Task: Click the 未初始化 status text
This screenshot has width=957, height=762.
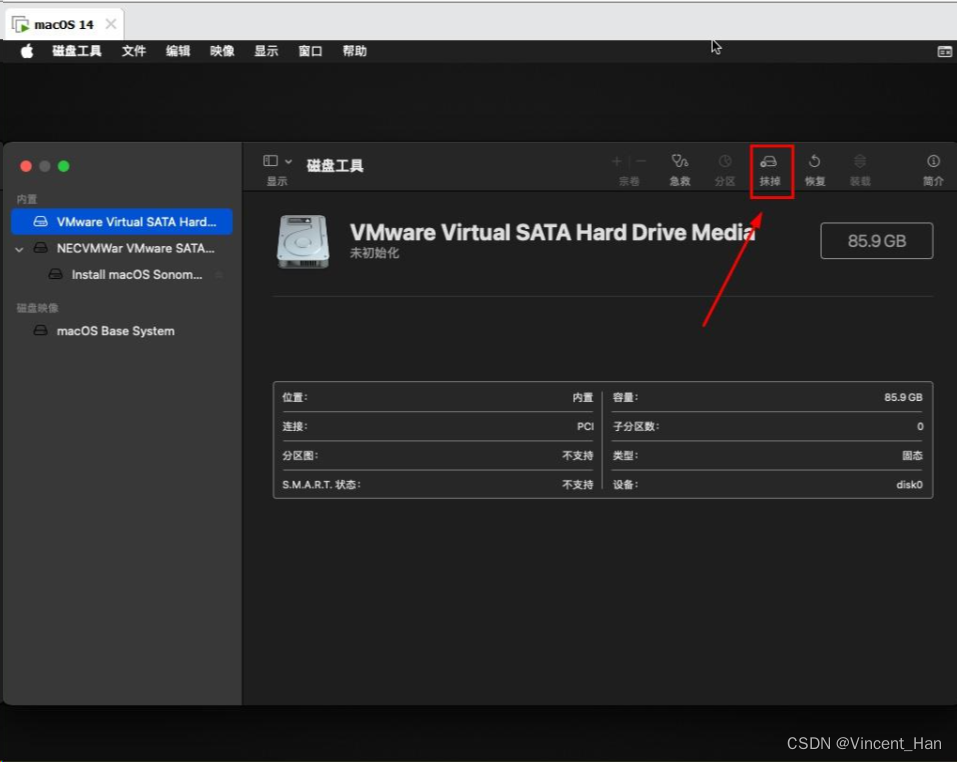Action: coord(374,253)
